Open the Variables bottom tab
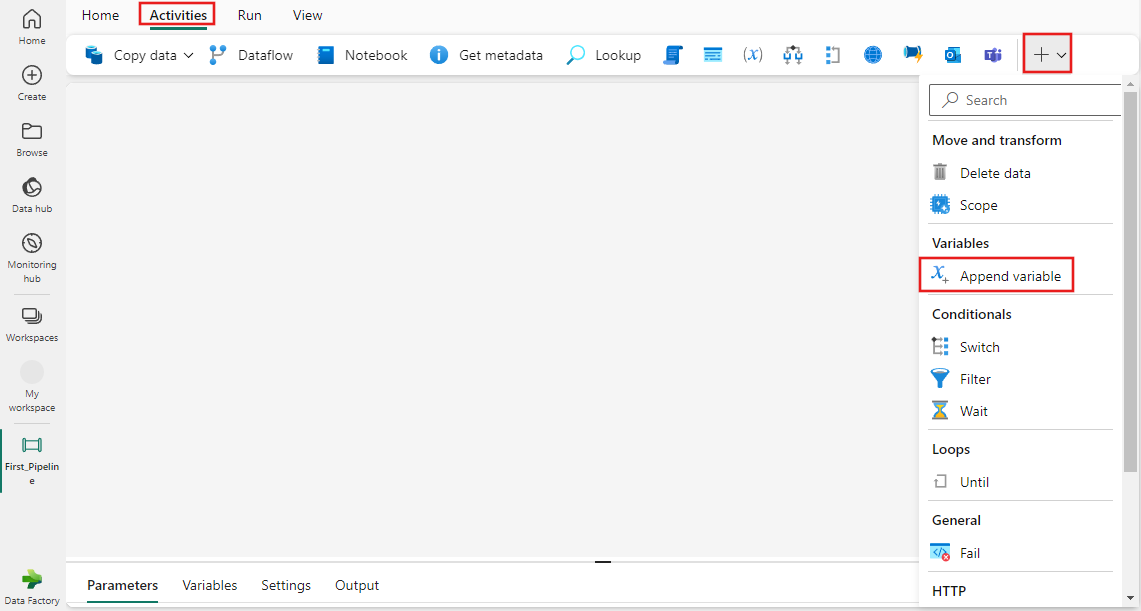1141x611 pixels. coord(210,586)
